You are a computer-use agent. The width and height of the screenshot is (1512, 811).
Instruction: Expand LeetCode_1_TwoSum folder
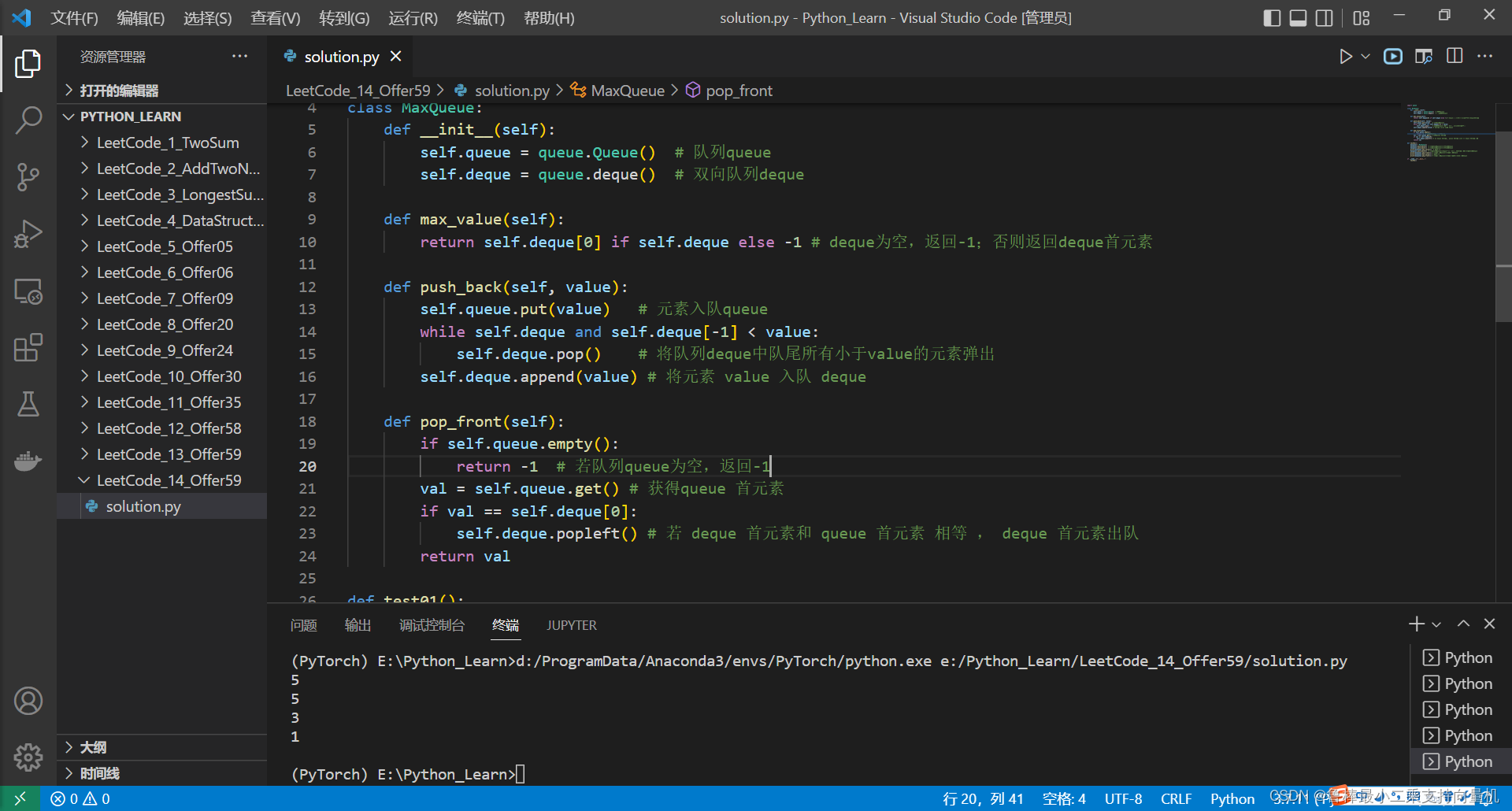click(161, 143)
